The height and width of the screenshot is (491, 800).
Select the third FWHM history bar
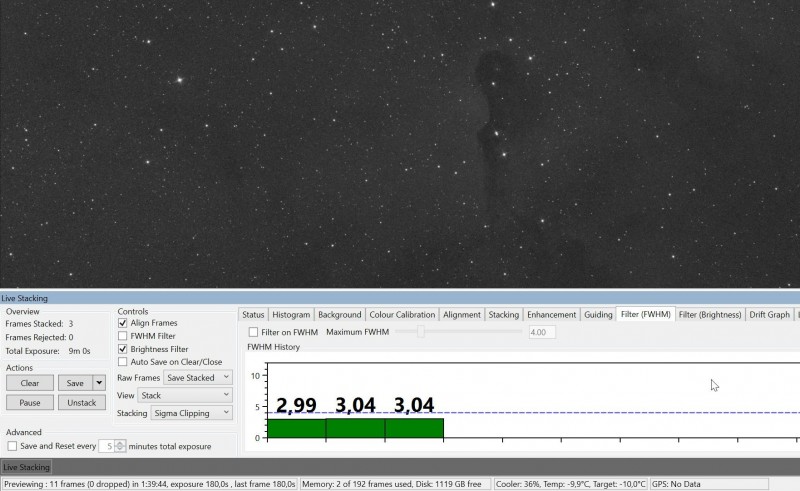pos(414,428)
